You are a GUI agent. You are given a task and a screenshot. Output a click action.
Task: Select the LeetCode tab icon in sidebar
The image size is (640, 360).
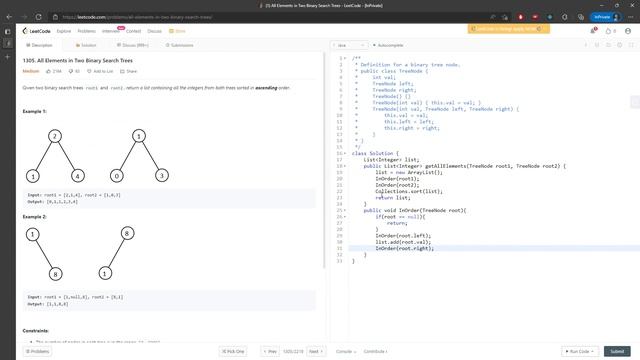point(8,43)
